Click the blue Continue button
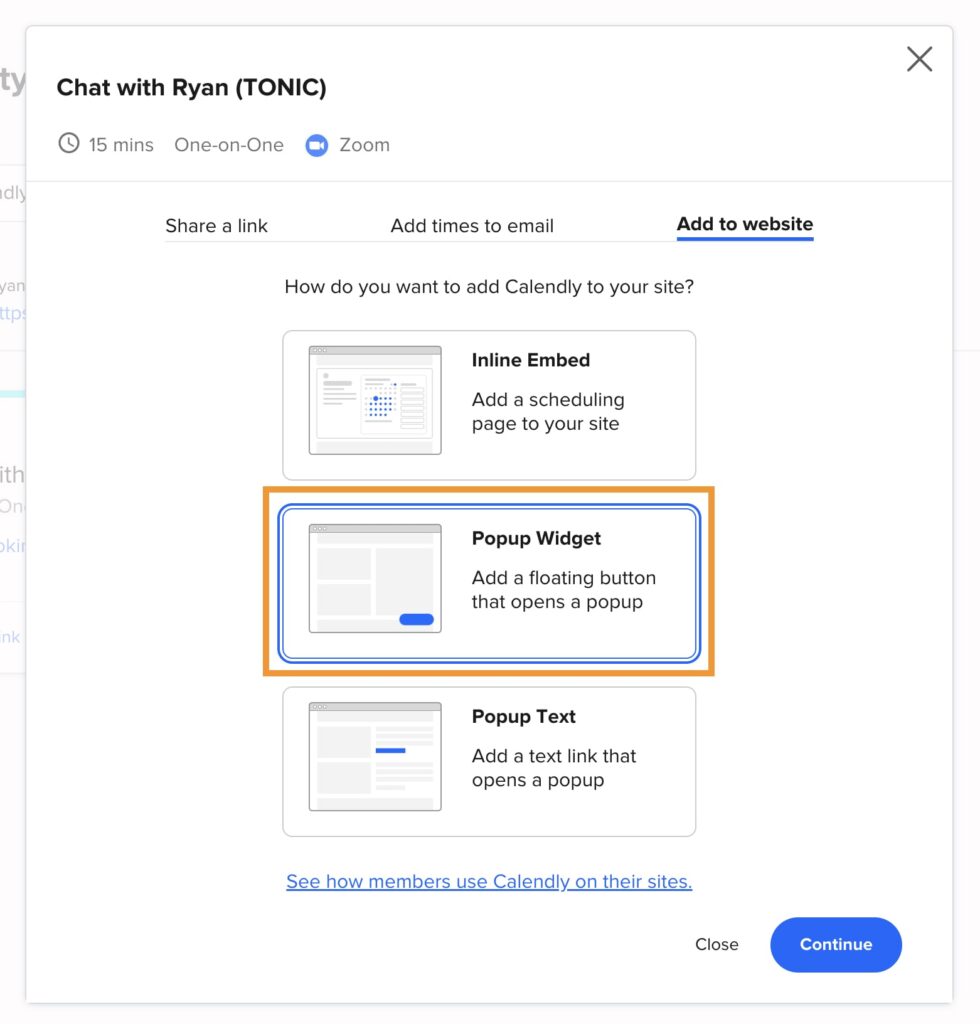This screenshot has height=1024, width=980. point(836,944)
